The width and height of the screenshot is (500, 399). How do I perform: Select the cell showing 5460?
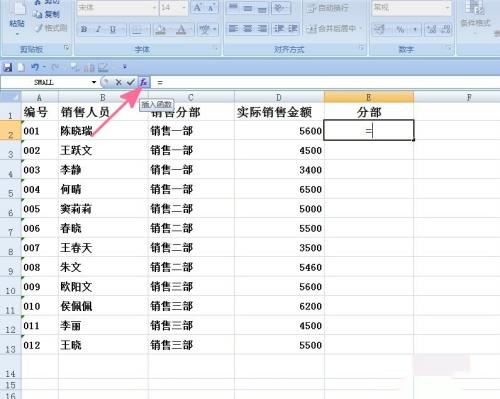279,267
